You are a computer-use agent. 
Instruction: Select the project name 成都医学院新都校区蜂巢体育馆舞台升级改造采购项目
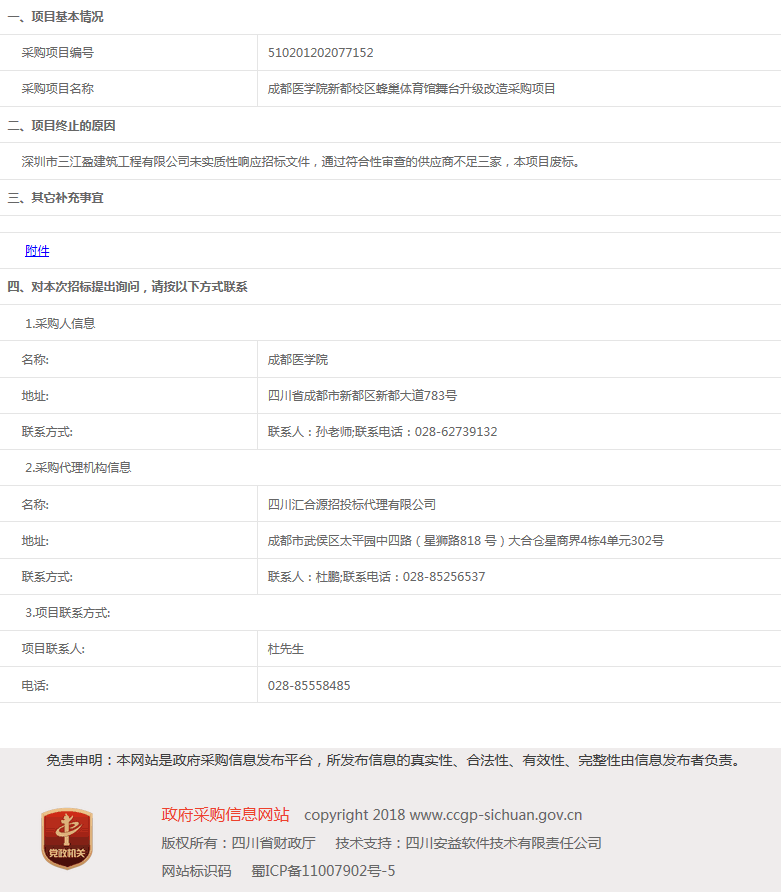pyautogui.click(x=411, y=89)
